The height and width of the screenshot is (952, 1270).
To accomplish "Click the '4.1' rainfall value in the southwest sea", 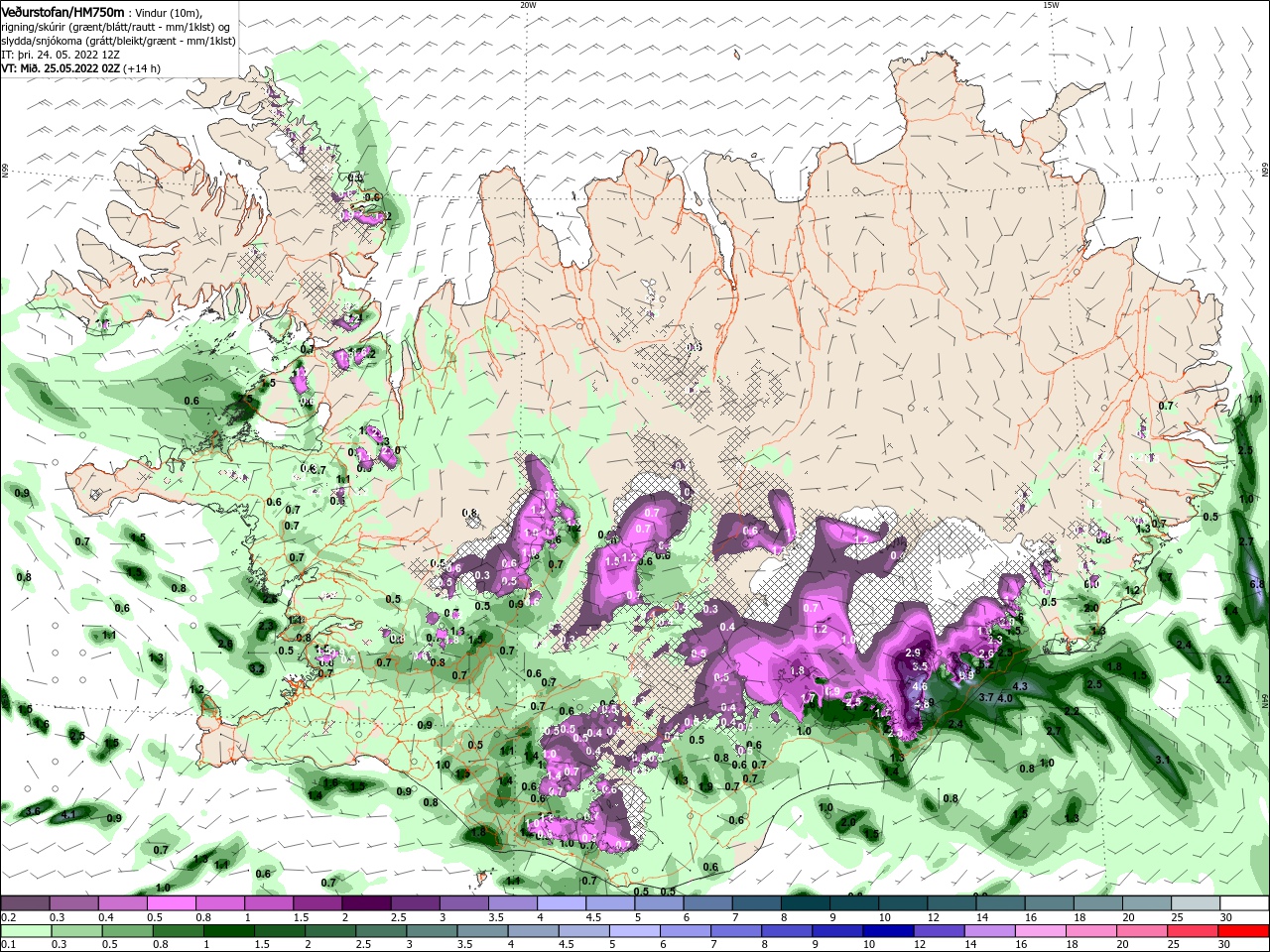I will click(x=68, y=815).
